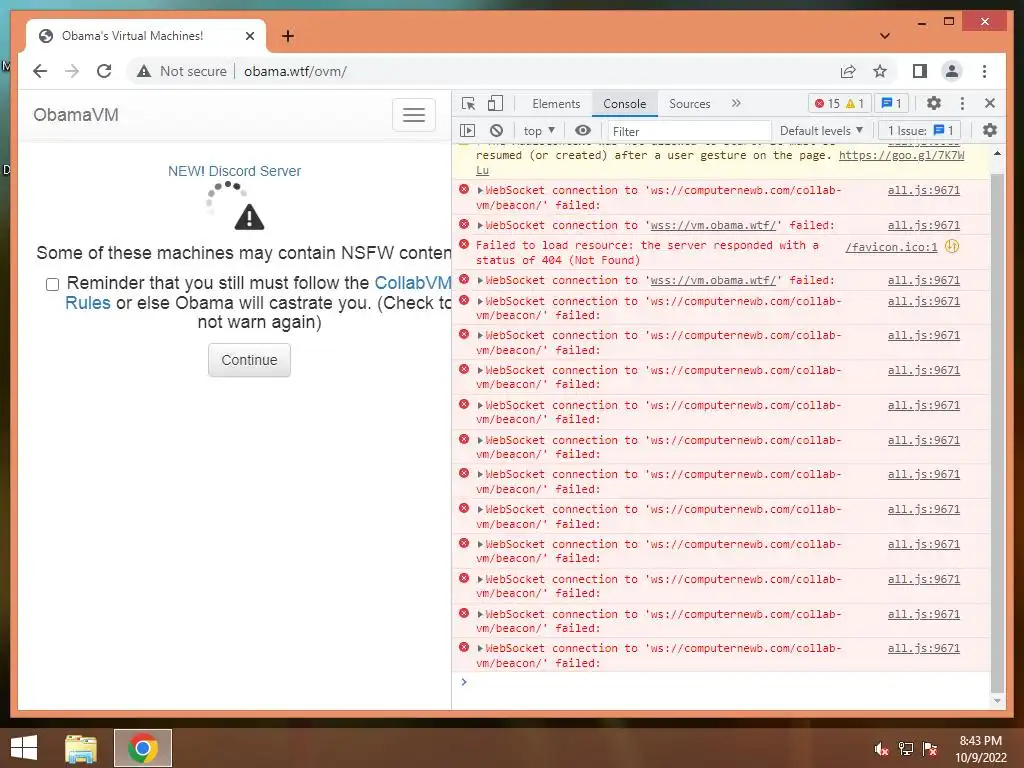Click the 1 Issue button

tap(921, 131)
